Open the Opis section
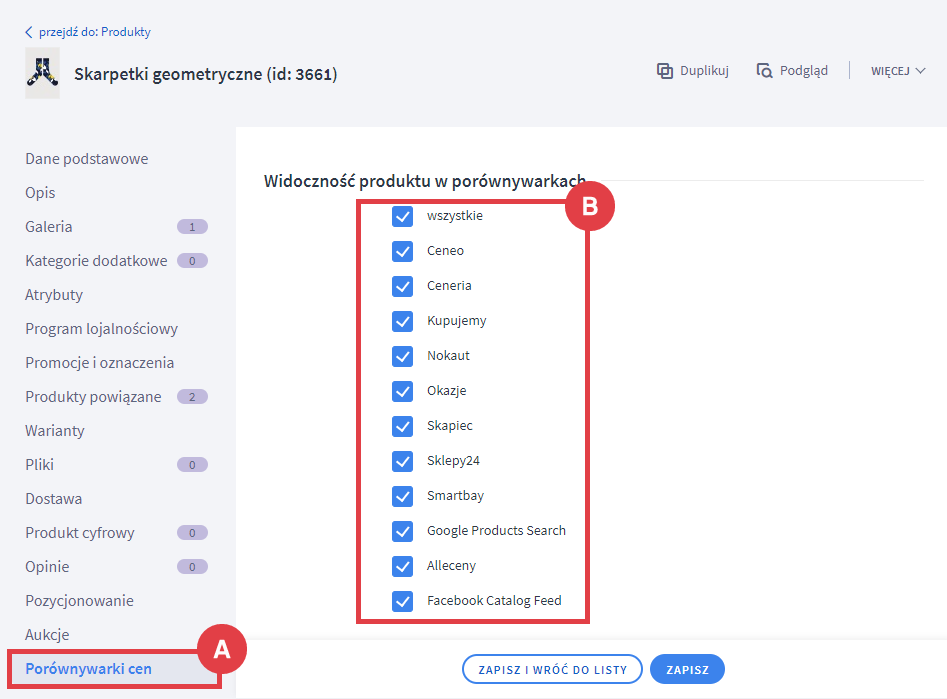The height and width of the screenshot is (699, 947). click(x=40, y=193)
